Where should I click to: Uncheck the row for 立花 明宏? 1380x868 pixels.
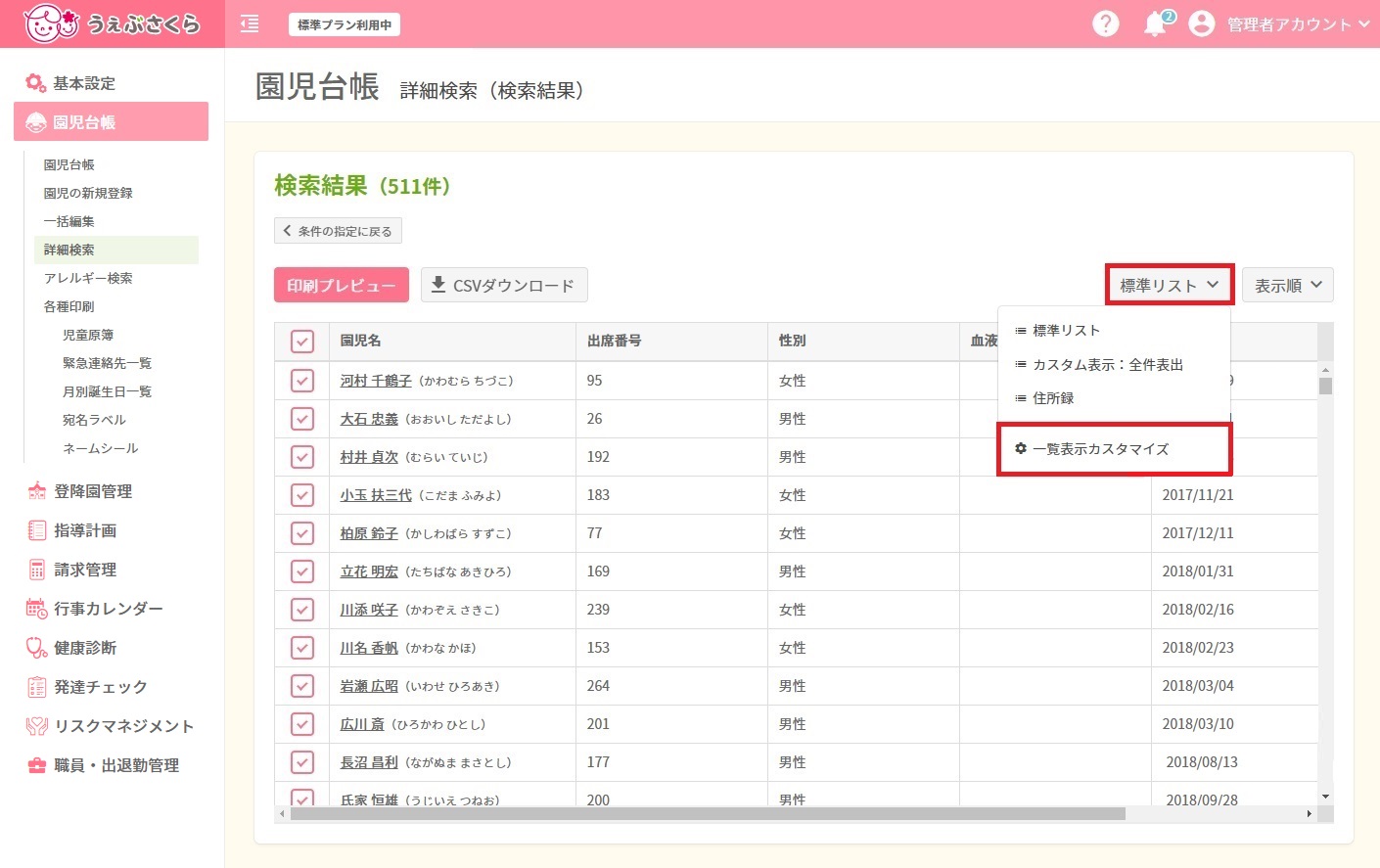tap(302, 571)
